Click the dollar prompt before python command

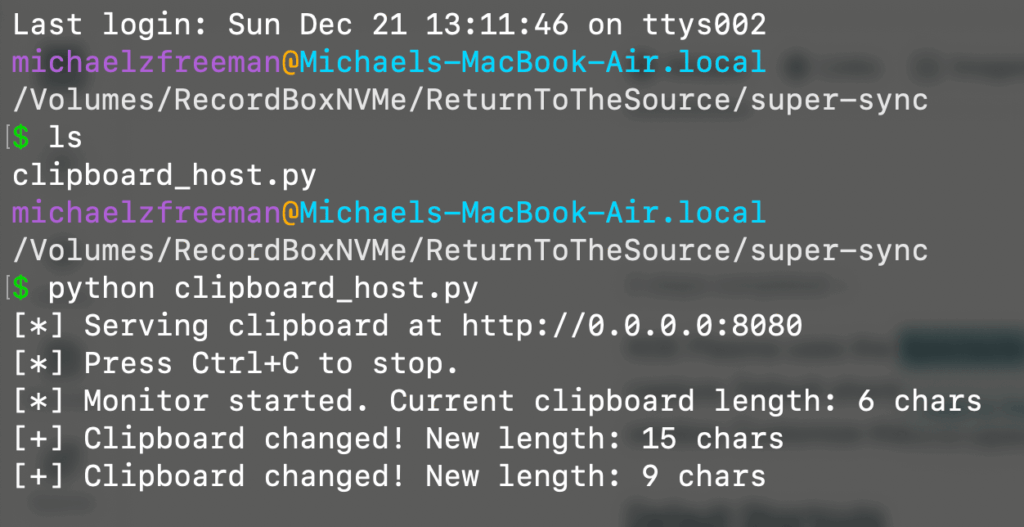coord(21,289)
